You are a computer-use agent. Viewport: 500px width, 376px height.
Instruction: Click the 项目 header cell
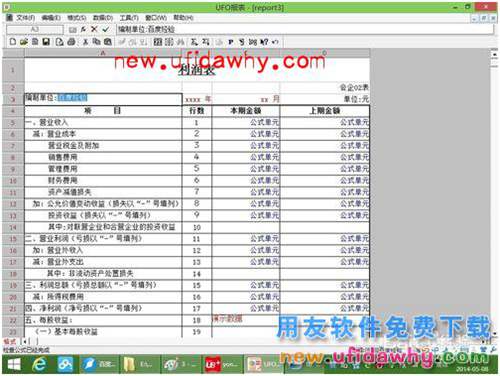click(103, 111)
